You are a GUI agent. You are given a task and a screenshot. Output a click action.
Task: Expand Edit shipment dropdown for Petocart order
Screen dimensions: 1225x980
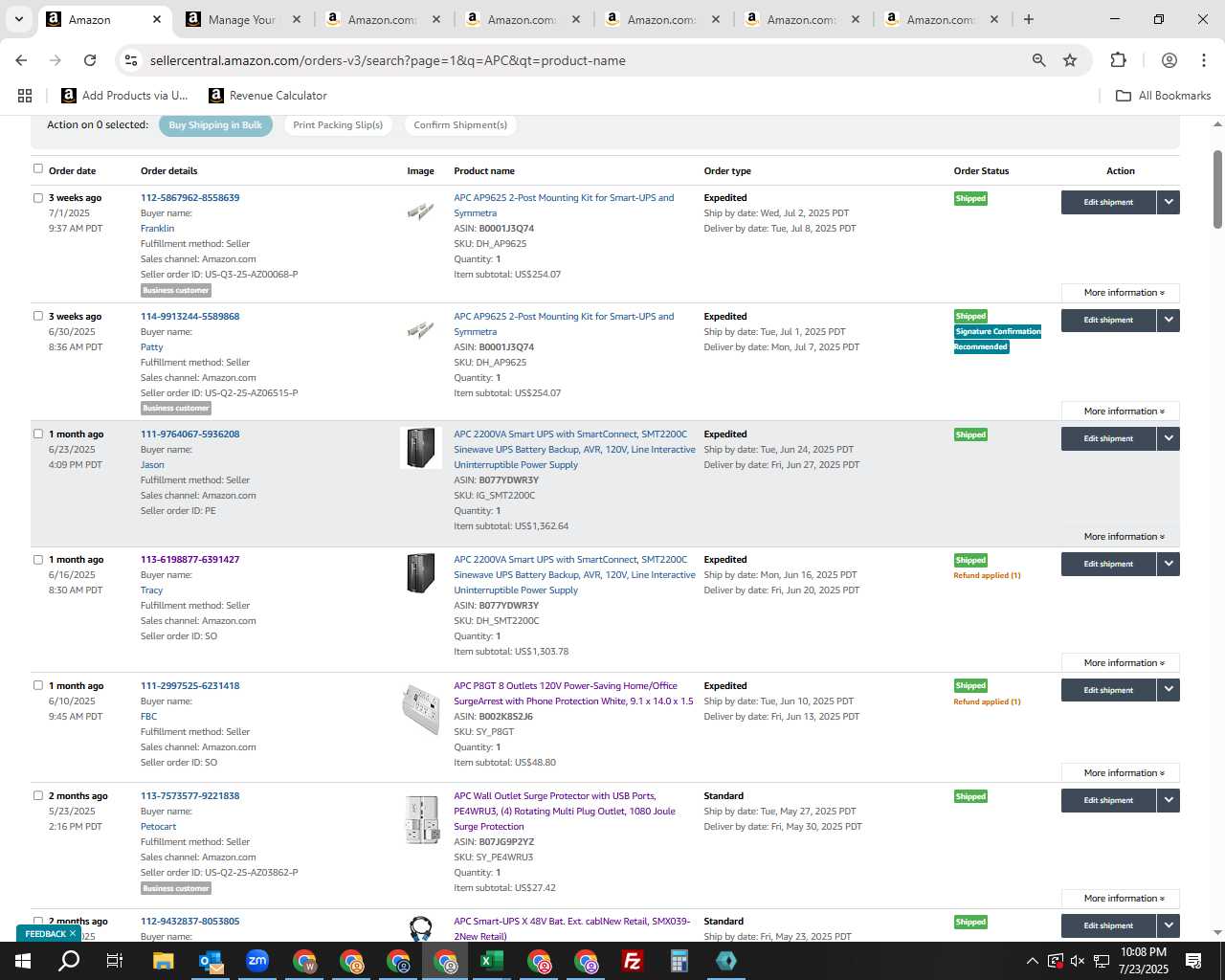[x=1169, y=800]
